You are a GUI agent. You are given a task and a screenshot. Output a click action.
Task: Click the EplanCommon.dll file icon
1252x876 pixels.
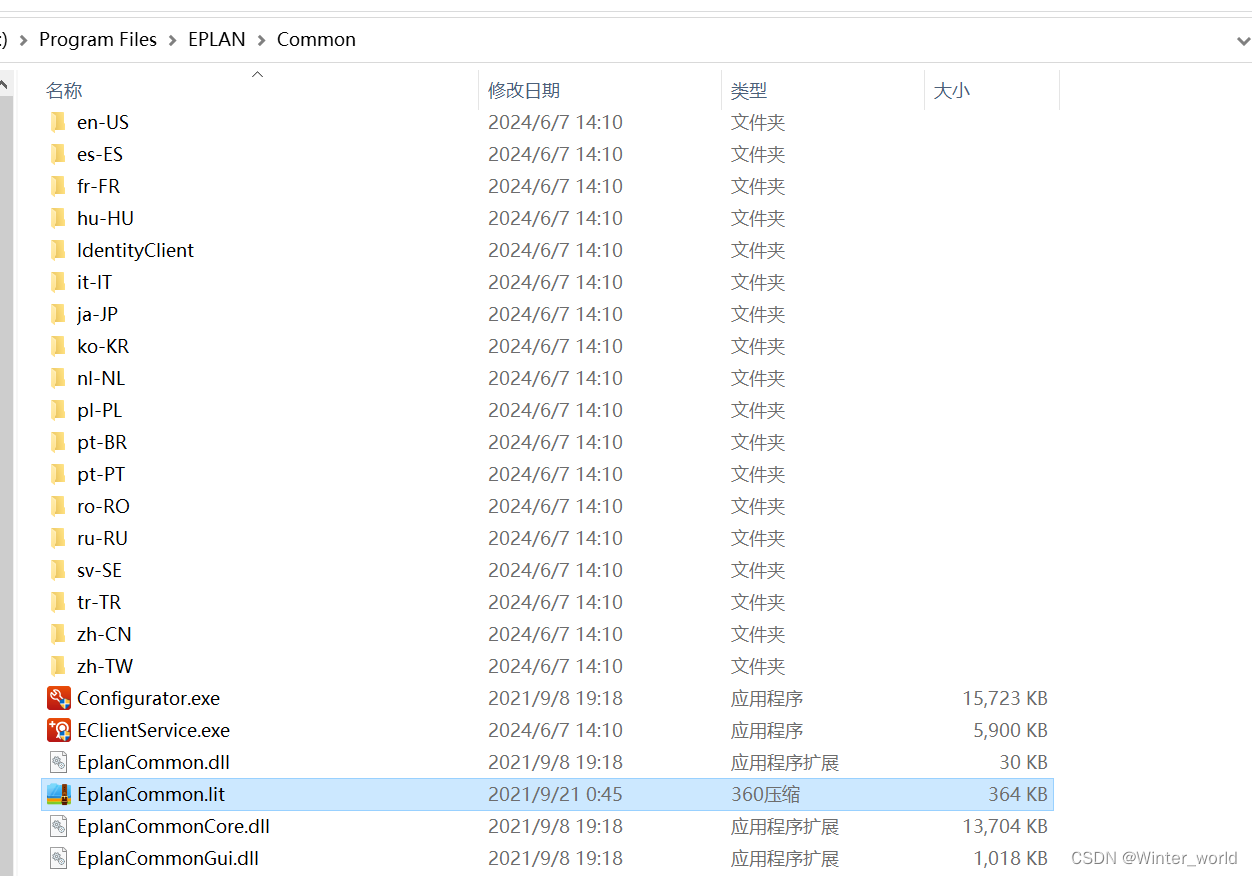(x=59, y=762)
